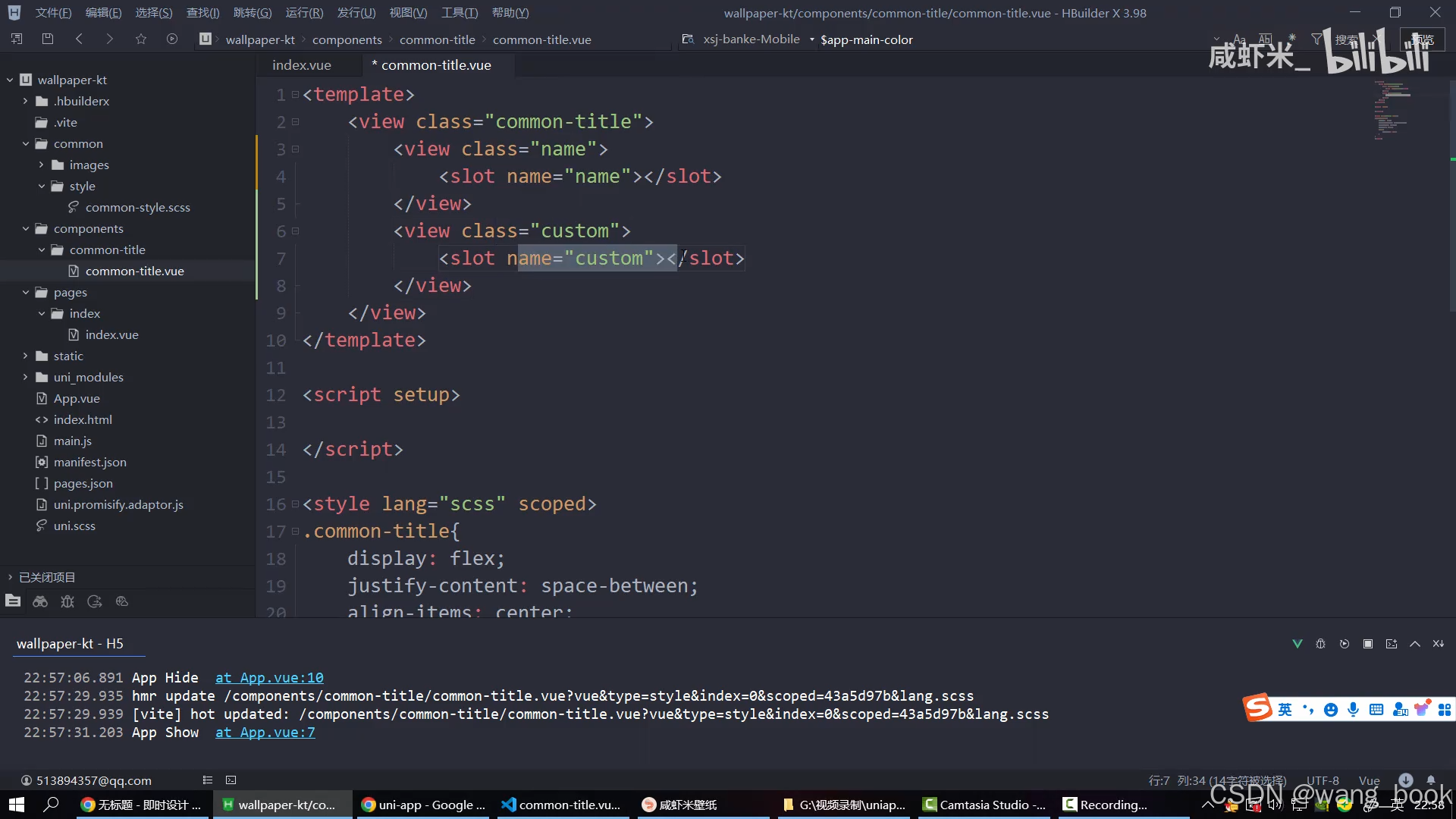Collapse the components folder
This screenshot has width=1456, height=819.
(x=25, y=228)
